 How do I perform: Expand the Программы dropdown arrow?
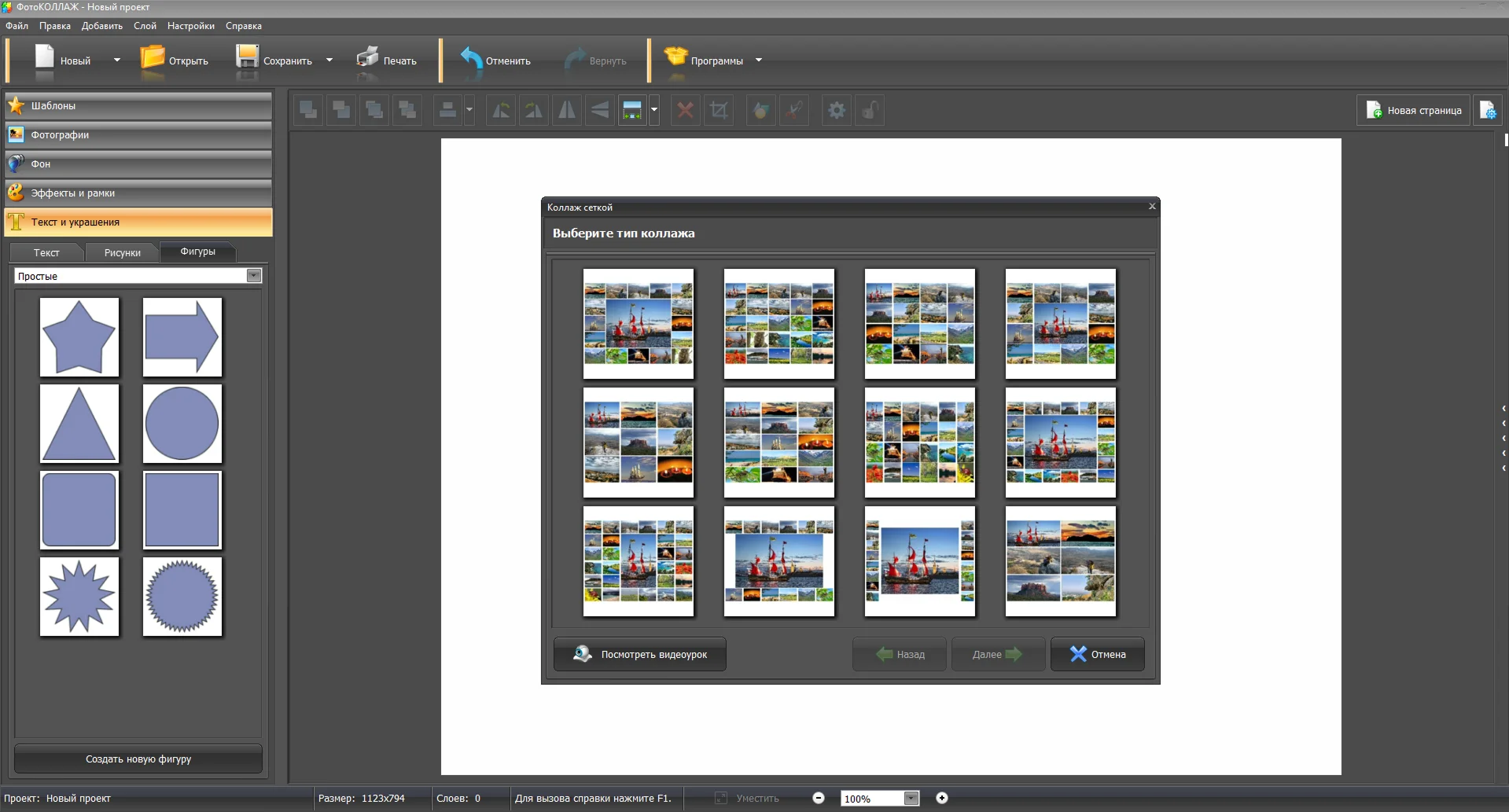click(759, 61)
